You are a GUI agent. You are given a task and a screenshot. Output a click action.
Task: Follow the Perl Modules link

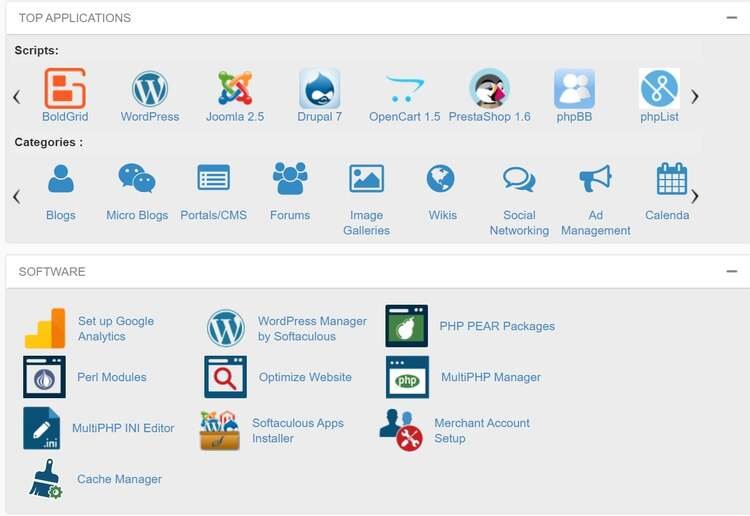[111, 377]
